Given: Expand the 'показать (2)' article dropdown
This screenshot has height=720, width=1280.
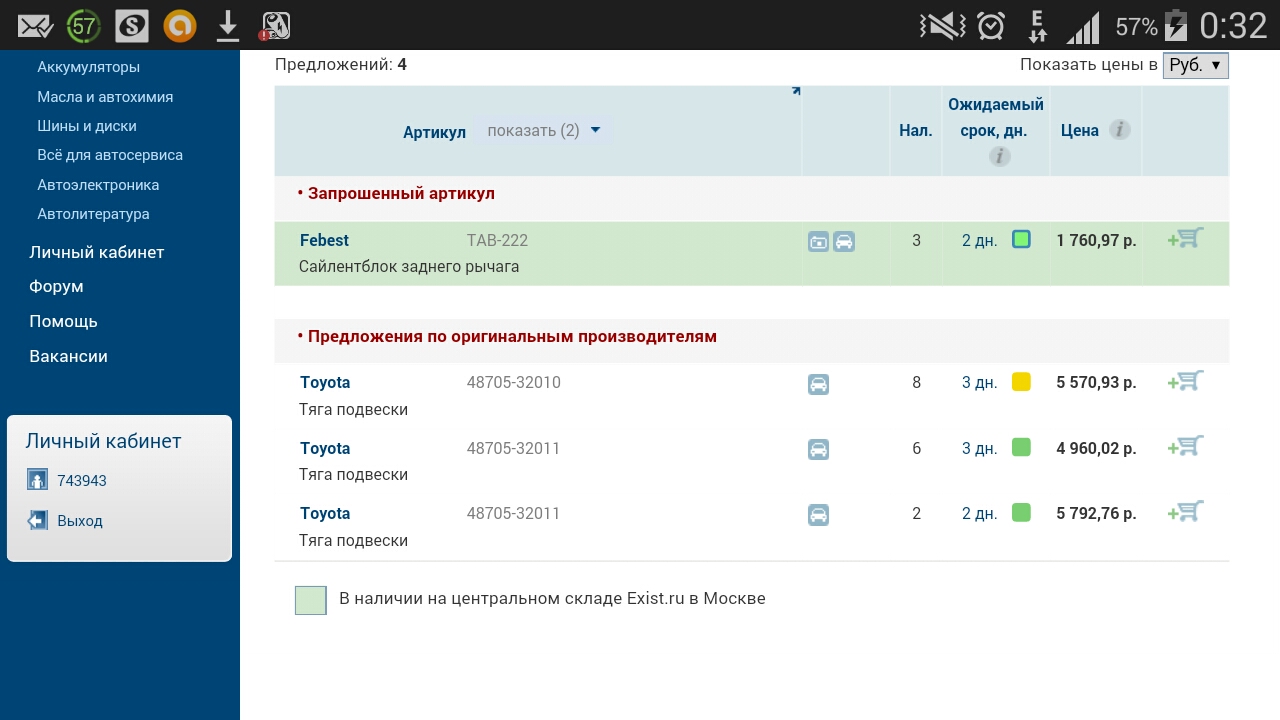Looking at the screenshot, I should (544, 131).
